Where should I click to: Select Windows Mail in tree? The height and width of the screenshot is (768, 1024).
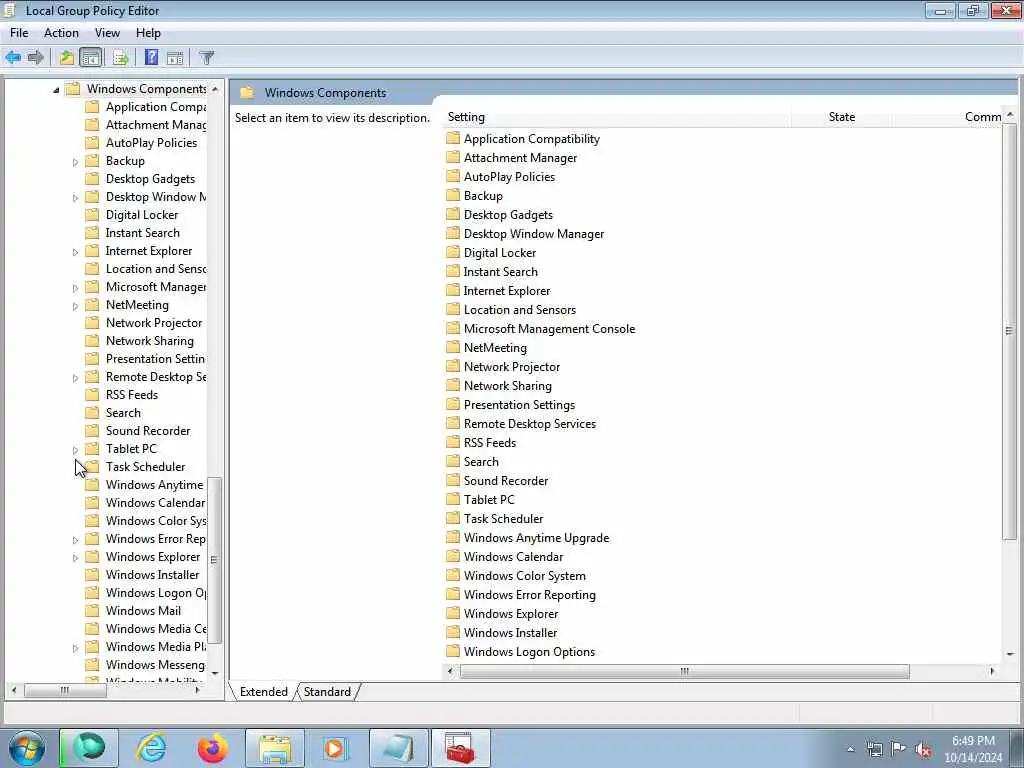pyautogui.click(x=143, y=611)
